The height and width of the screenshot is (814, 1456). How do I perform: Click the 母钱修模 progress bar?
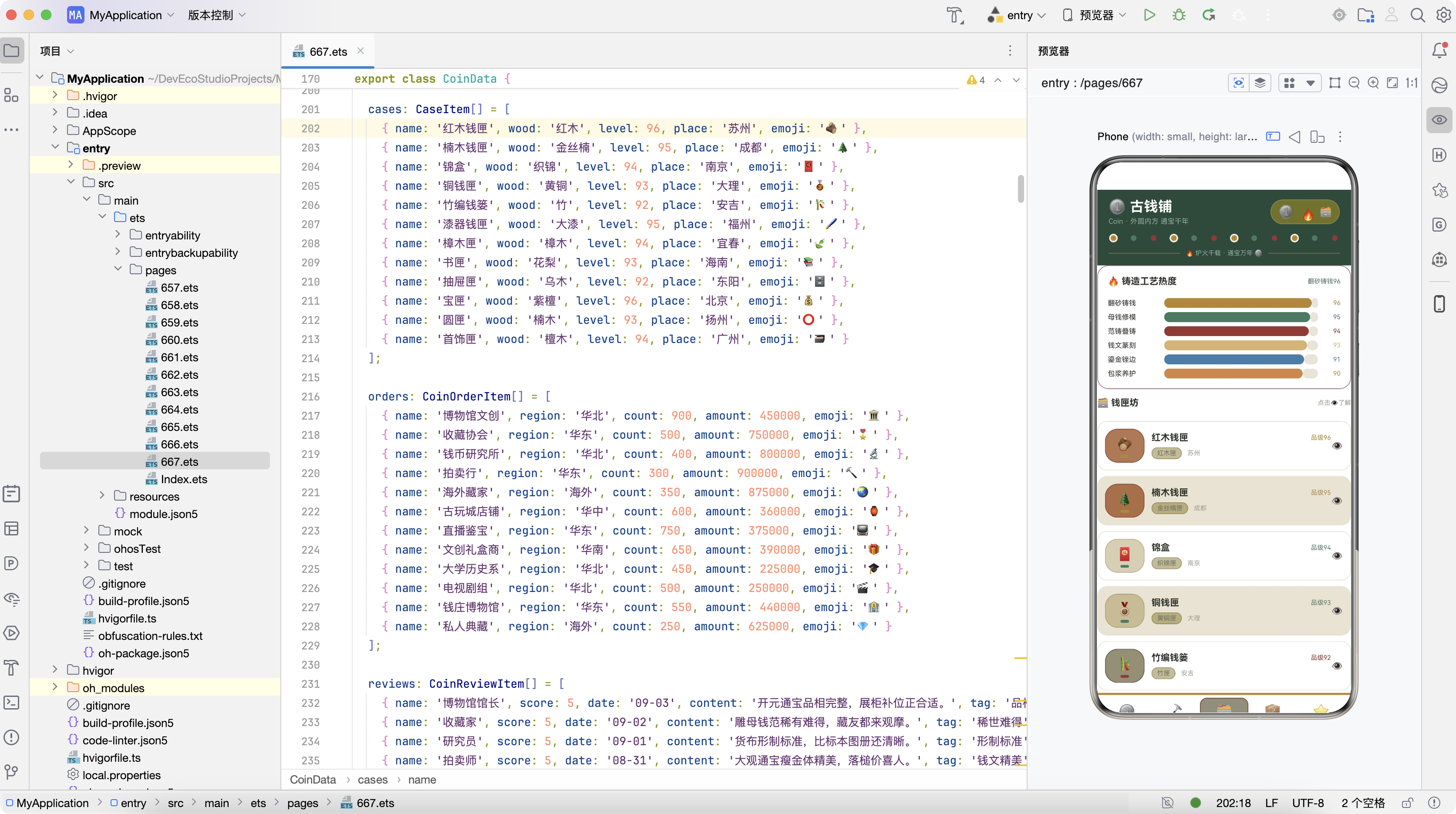tap(1240, 317)
